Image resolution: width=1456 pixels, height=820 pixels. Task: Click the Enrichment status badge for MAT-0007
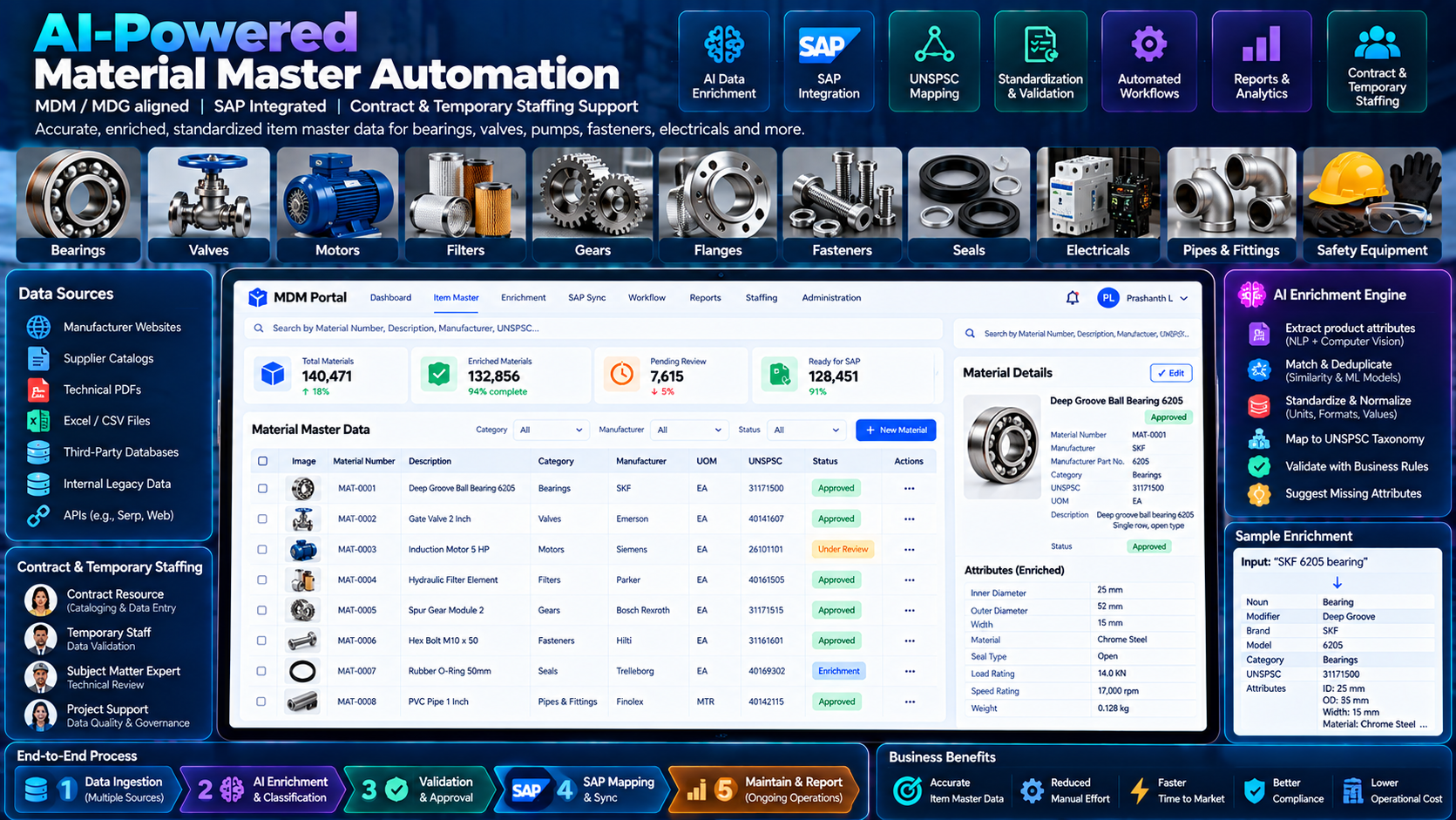click(x=838, y=671)
